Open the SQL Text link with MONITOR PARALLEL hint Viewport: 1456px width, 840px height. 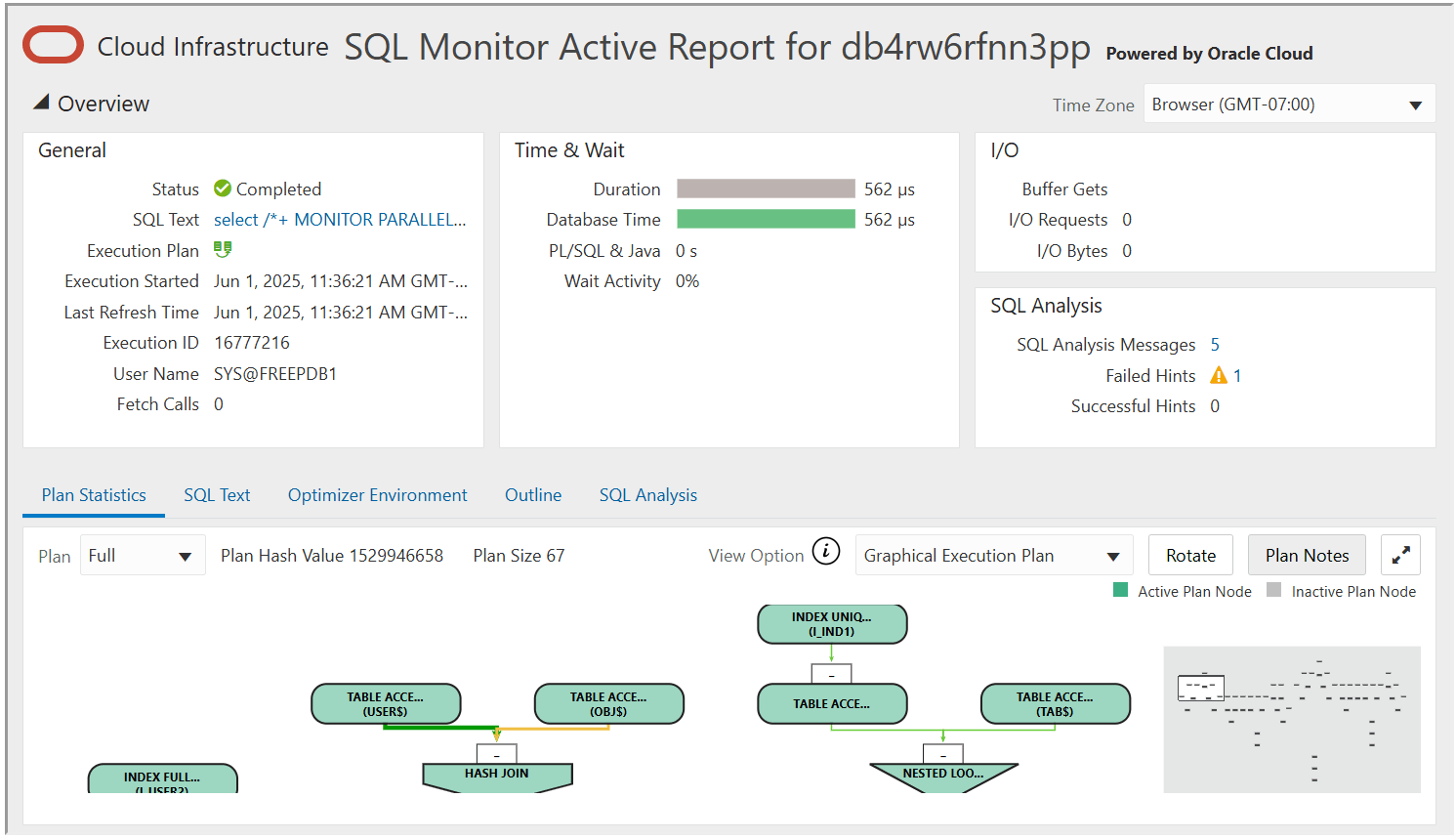pyautogui.click(x=340, y=219)
